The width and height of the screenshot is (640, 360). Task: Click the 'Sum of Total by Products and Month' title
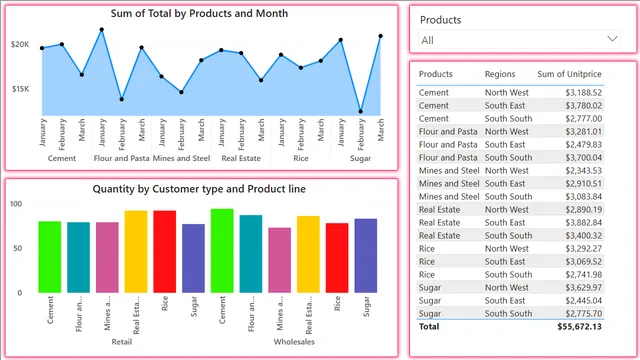click(199, 13)
